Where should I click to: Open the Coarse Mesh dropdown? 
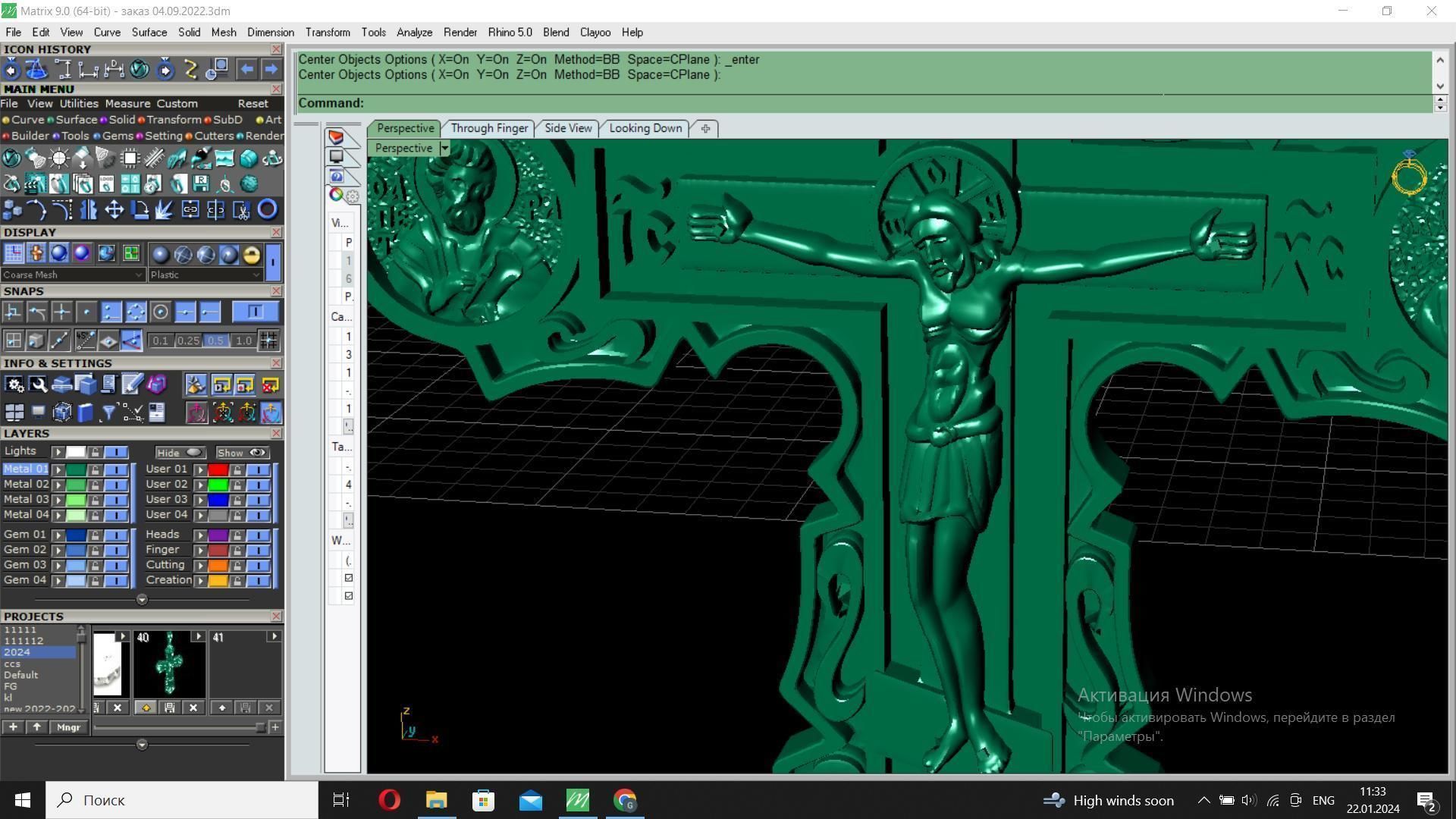[x=72, y=275]
